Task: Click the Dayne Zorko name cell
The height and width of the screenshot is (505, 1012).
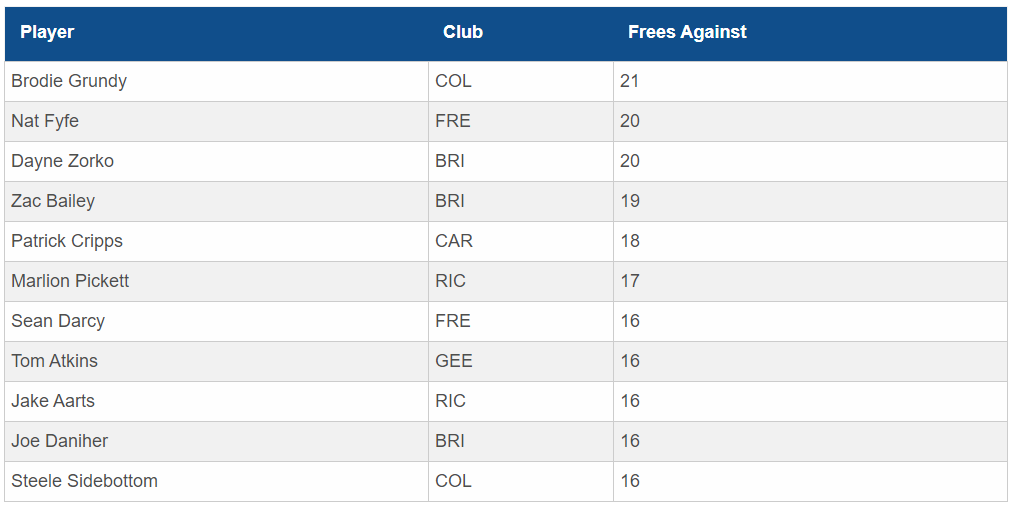Action: pyautogui.click(x=216, y=161)
